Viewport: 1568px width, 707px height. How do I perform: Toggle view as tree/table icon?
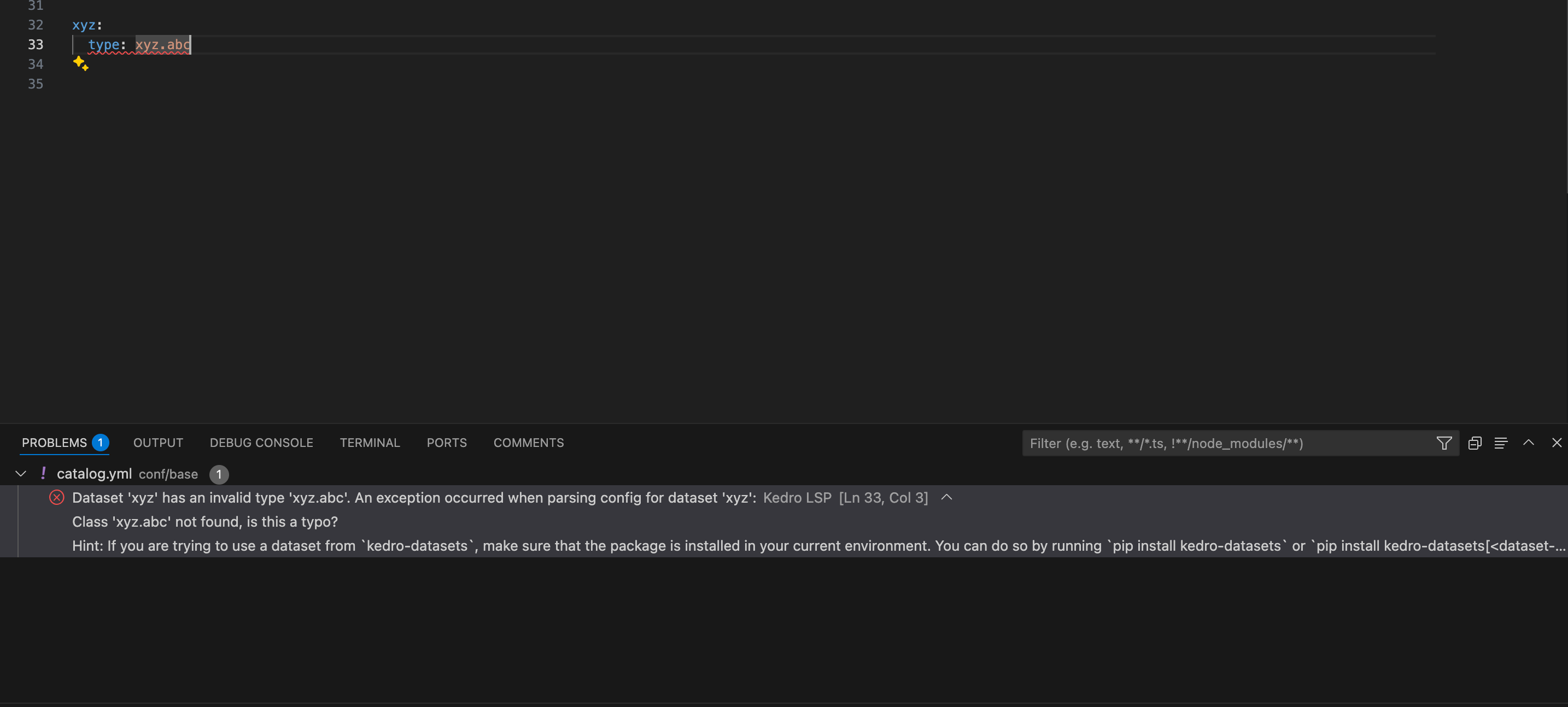1500,443
